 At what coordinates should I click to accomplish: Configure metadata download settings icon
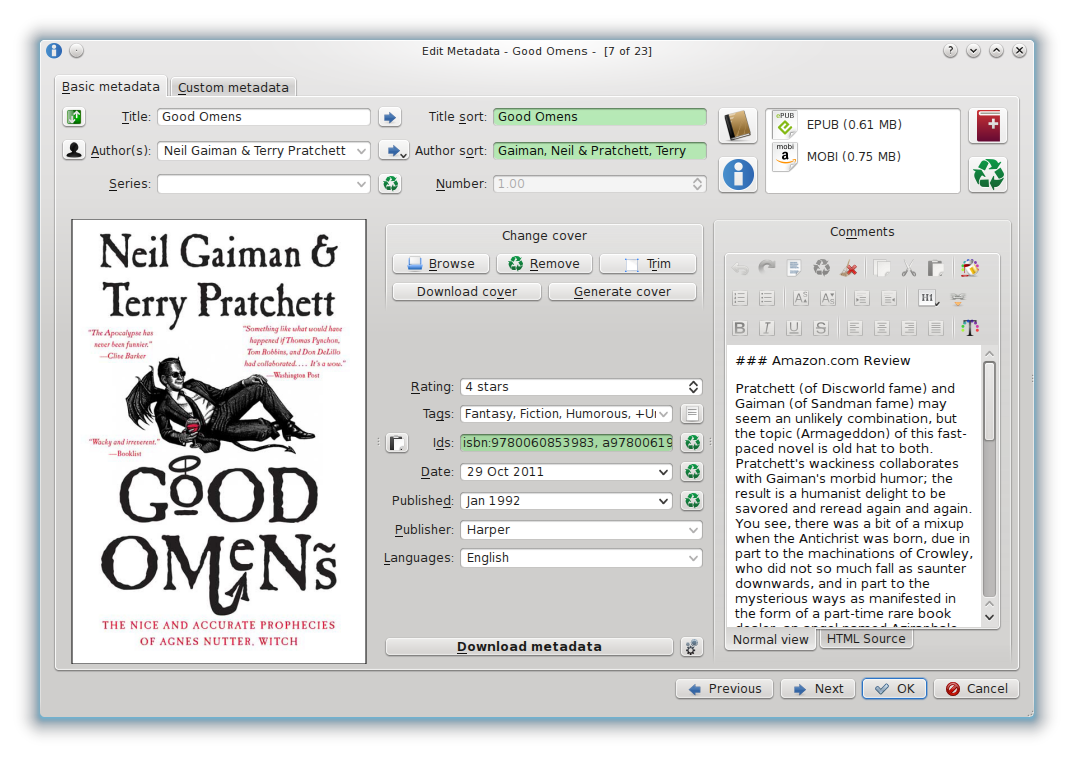[x=691, y=647]
